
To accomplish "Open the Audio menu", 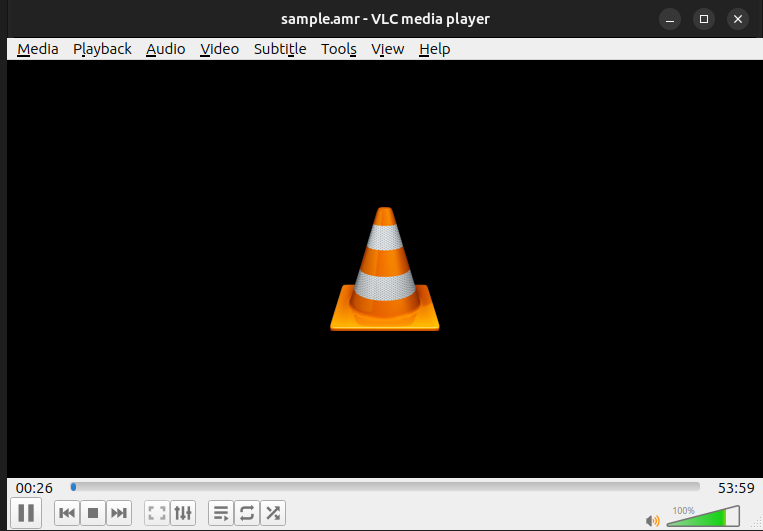I will point(165,49).
